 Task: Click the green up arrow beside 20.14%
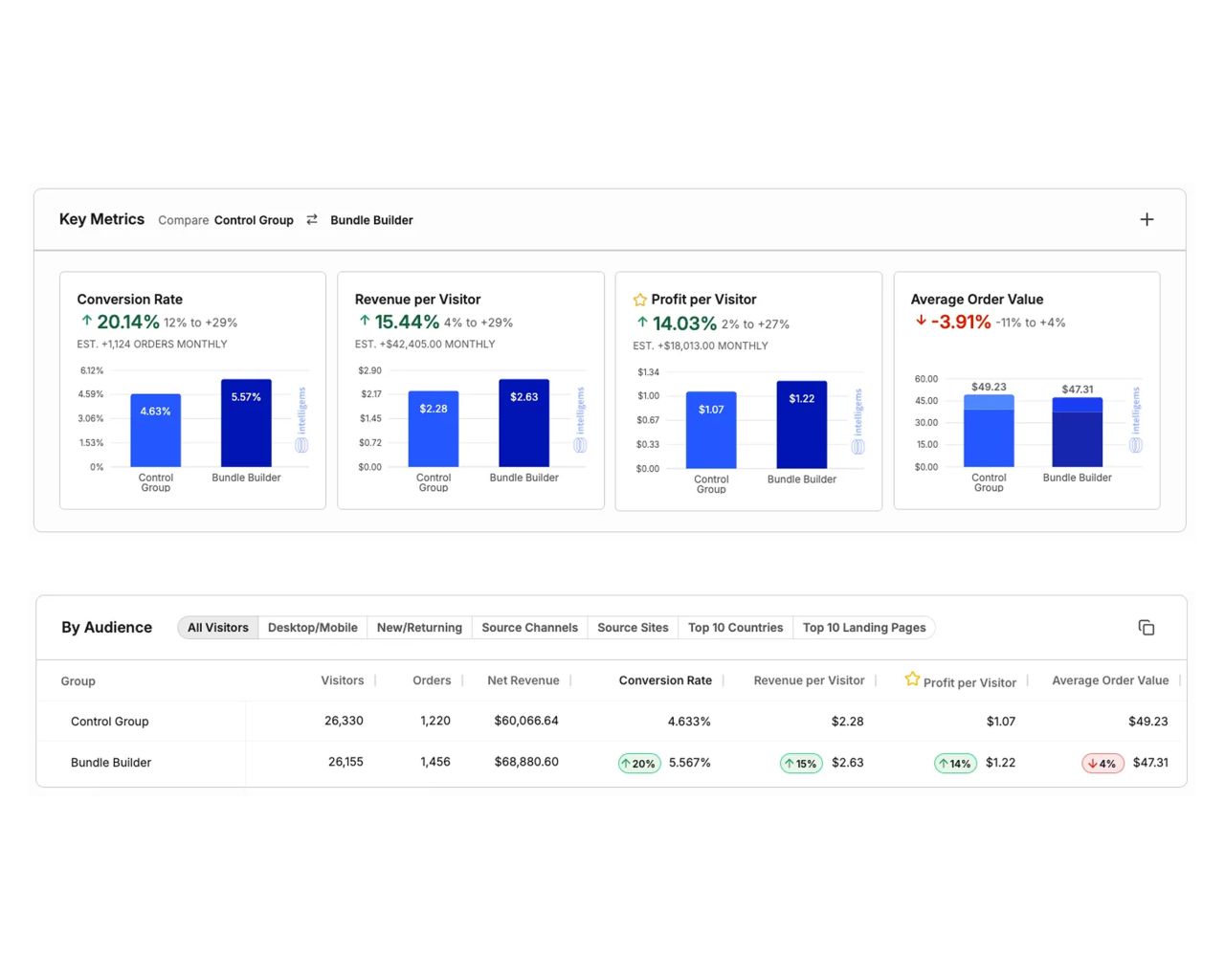click(x=86, y=321)
